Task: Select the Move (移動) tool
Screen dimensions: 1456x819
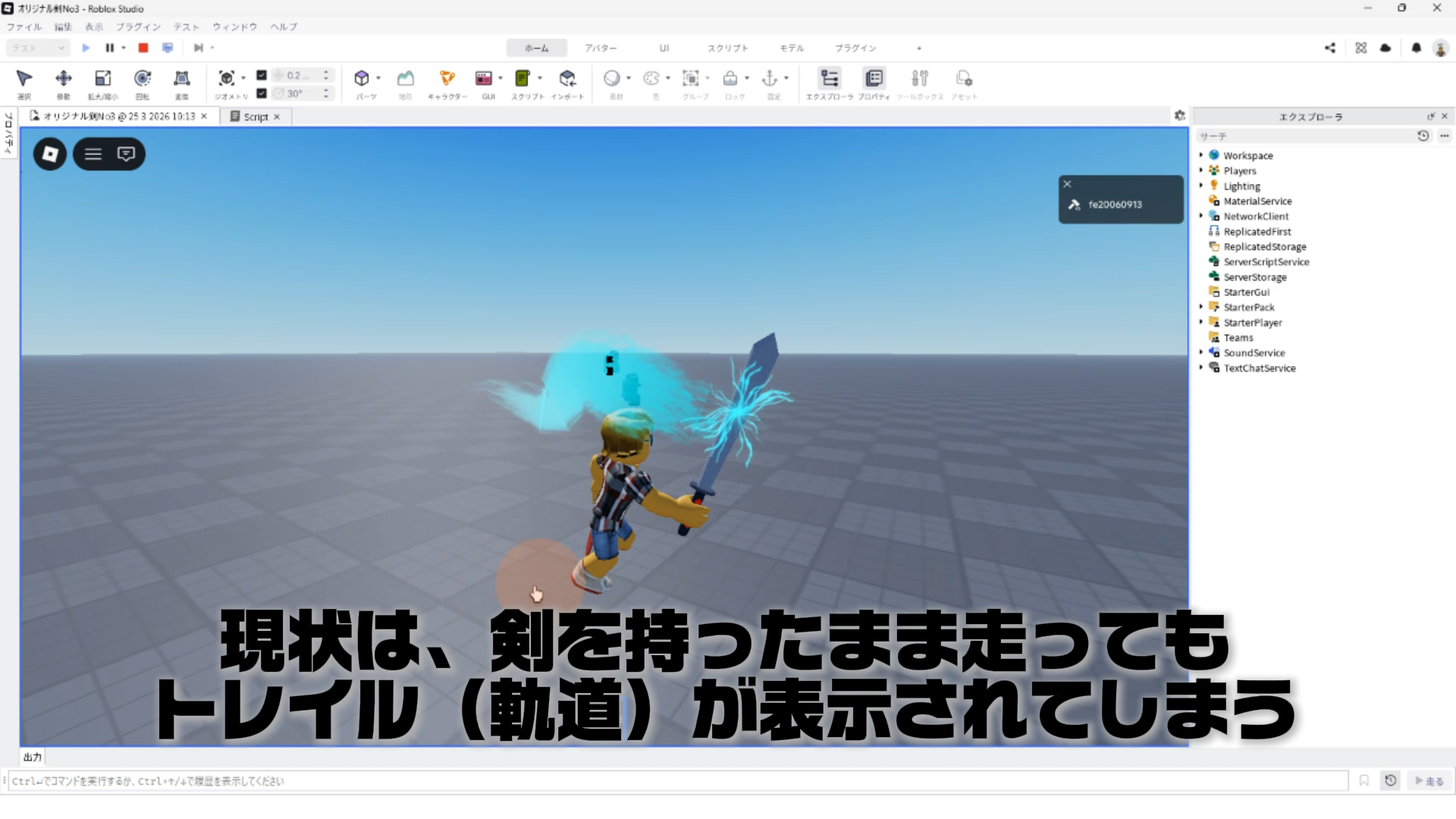Action: pyautogui.click(x=64, y=79)
